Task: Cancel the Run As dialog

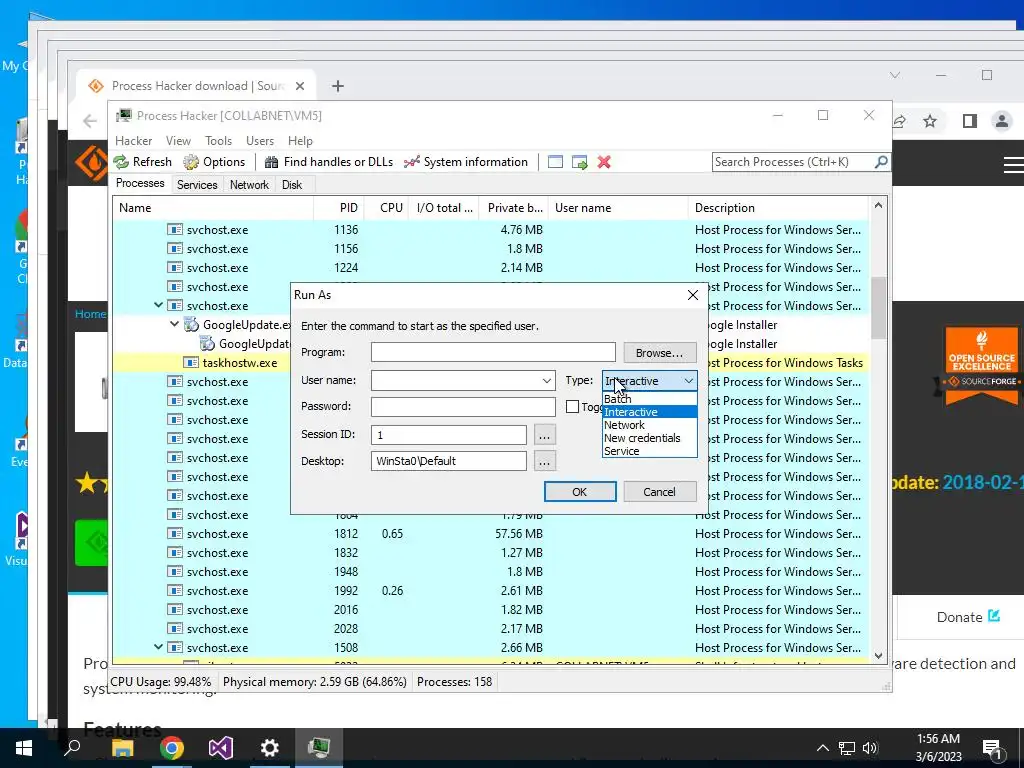Action: pyautogui.click(x=660, y=492)
